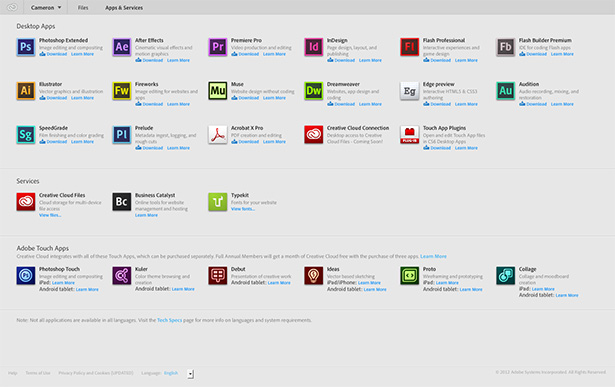
Task: Download Flash Builder Premium
Action: coord(533,54)
